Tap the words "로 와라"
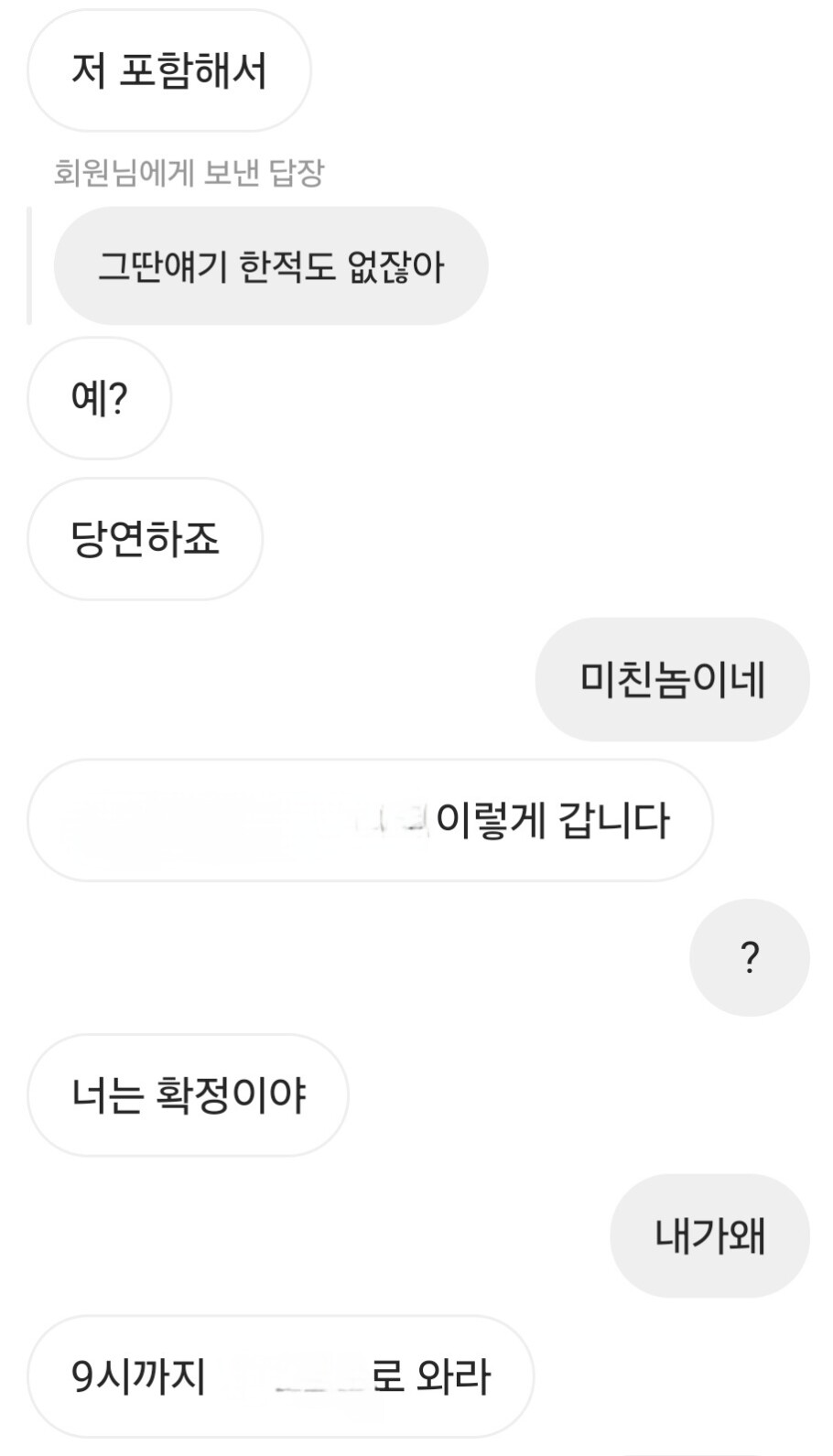This screenshot has width=833, height=1456. pos(431,1376)
